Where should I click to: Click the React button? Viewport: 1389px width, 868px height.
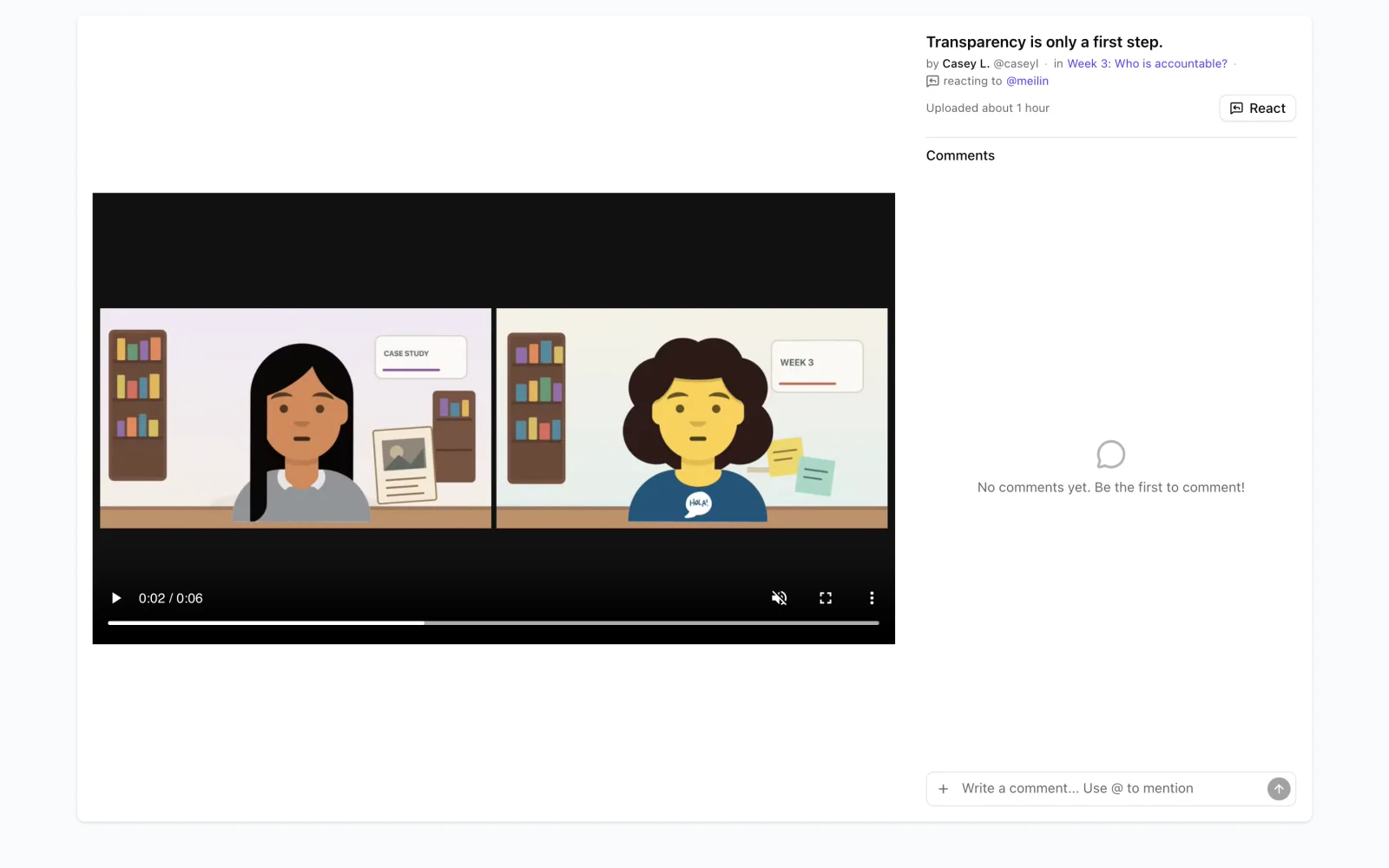point(1257,108)
